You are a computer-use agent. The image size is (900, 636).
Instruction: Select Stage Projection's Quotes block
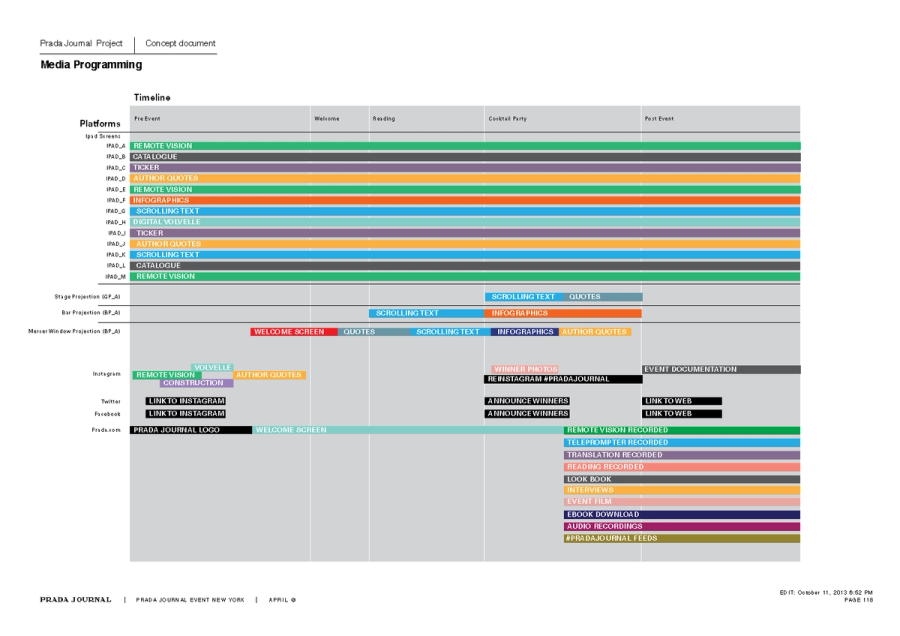(x=602, y=297)
